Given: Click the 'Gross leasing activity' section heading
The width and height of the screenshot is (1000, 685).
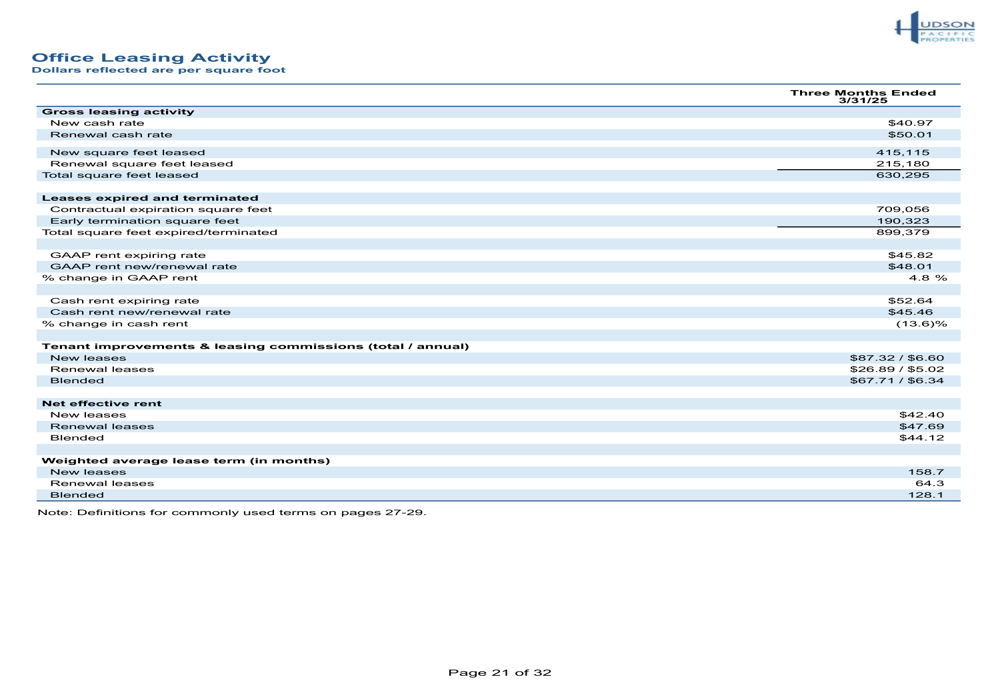Looking at the screenshot, I should [x=118, y=112].
